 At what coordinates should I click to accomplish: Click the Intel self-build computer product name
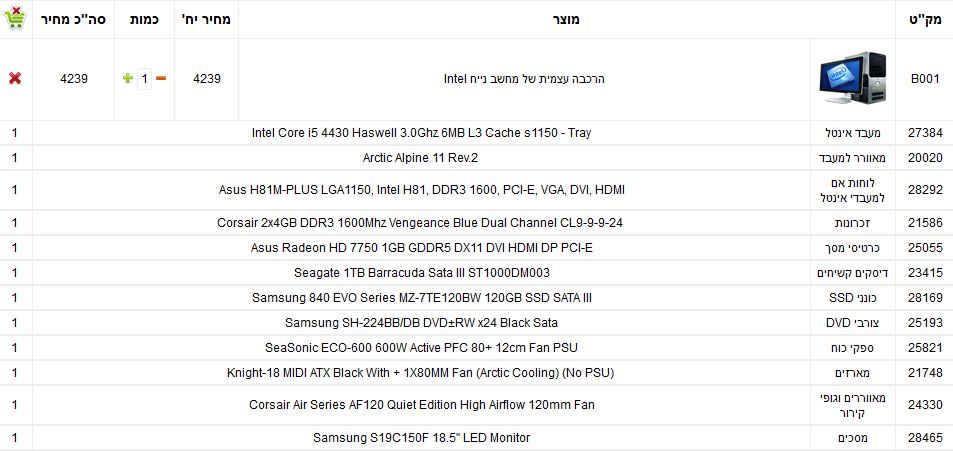(524, 78)
